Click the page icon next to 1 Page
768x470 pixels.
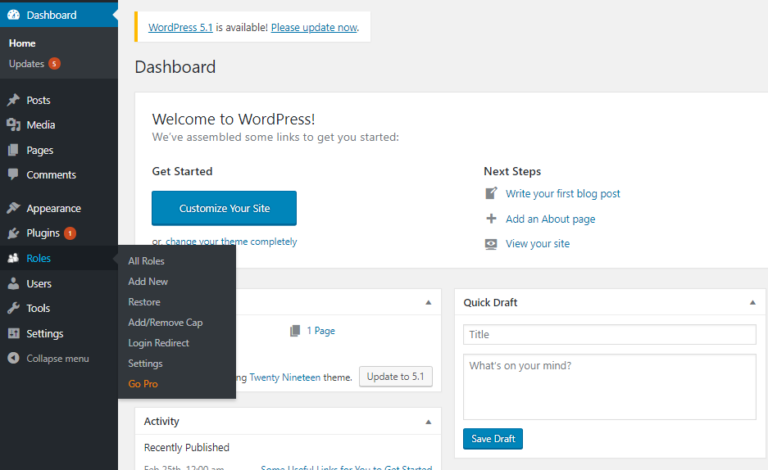(295, 331)
